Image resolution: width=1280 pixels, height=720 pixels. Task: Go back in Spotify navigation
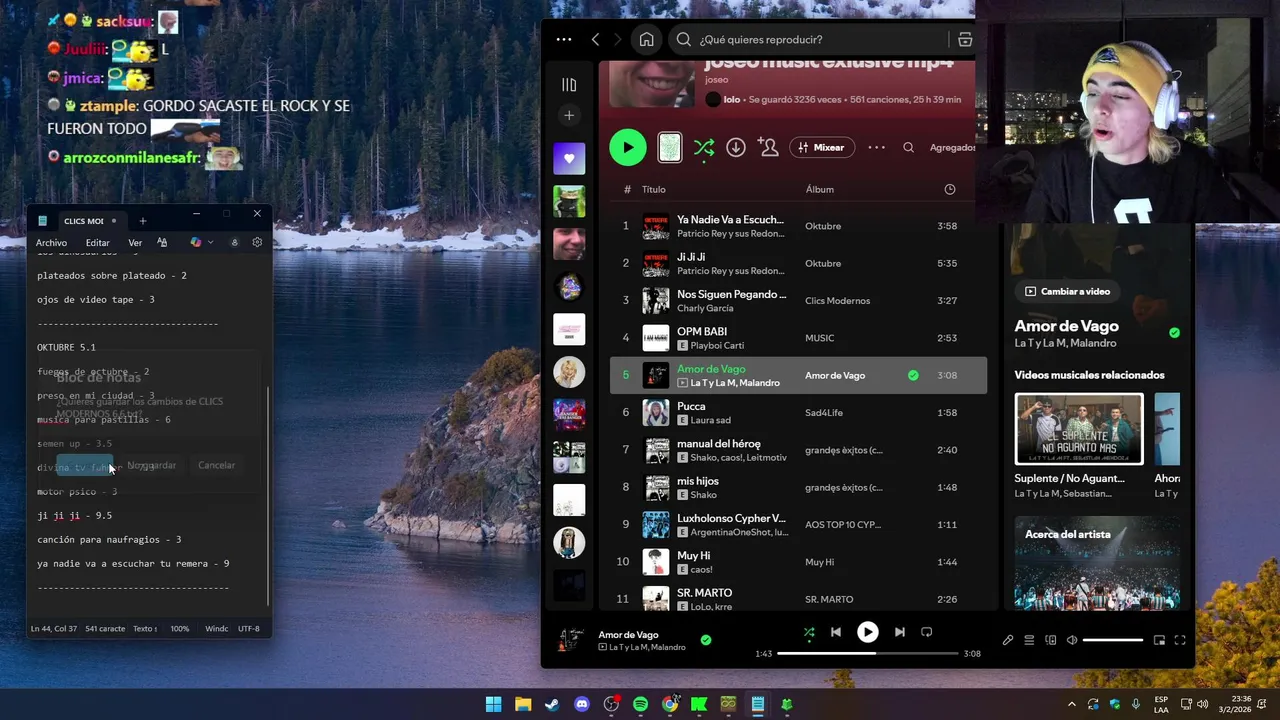point(595,39)
